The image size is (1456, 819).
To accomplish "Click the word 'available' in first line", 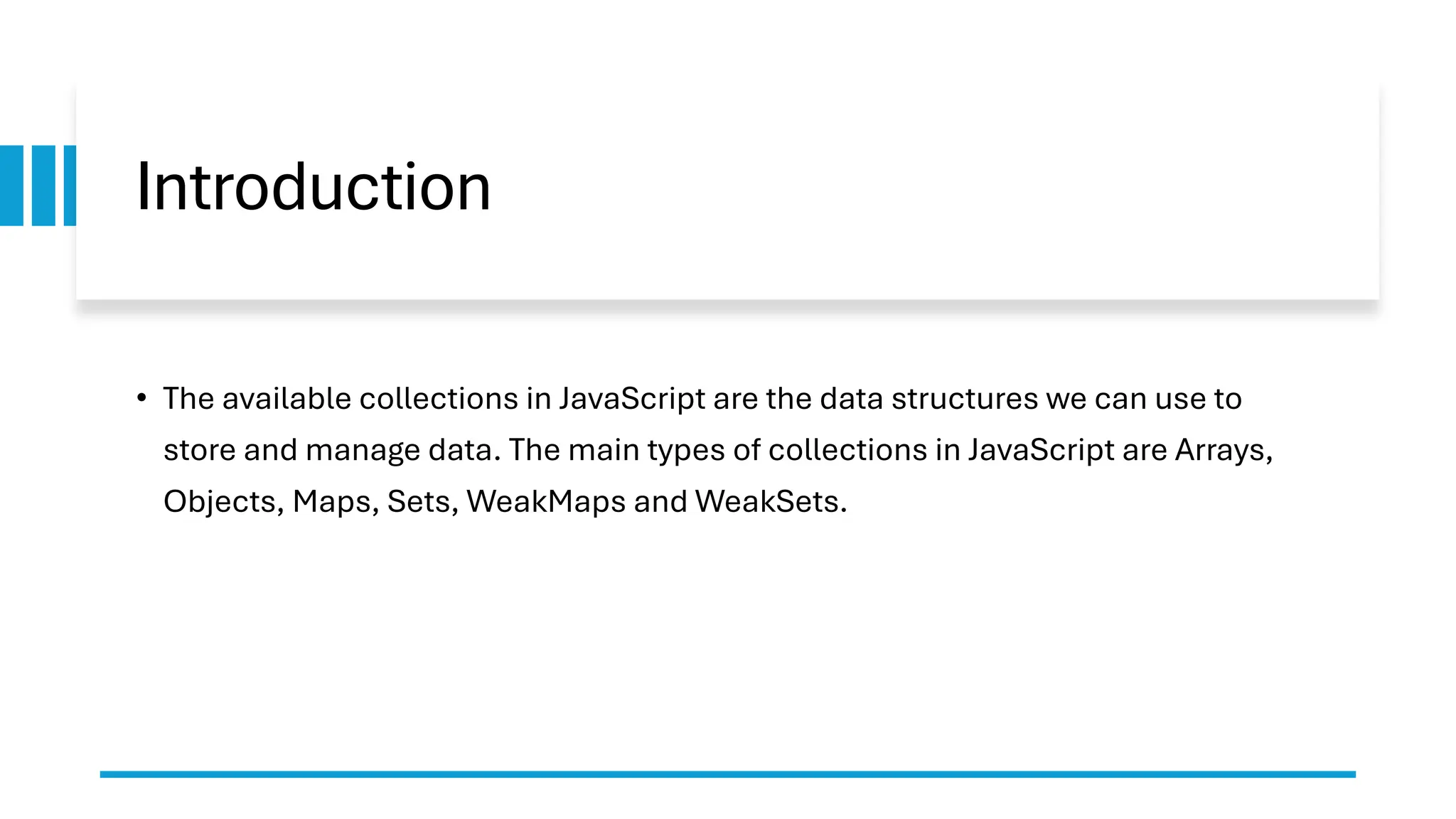I will (x=287, y=399).
